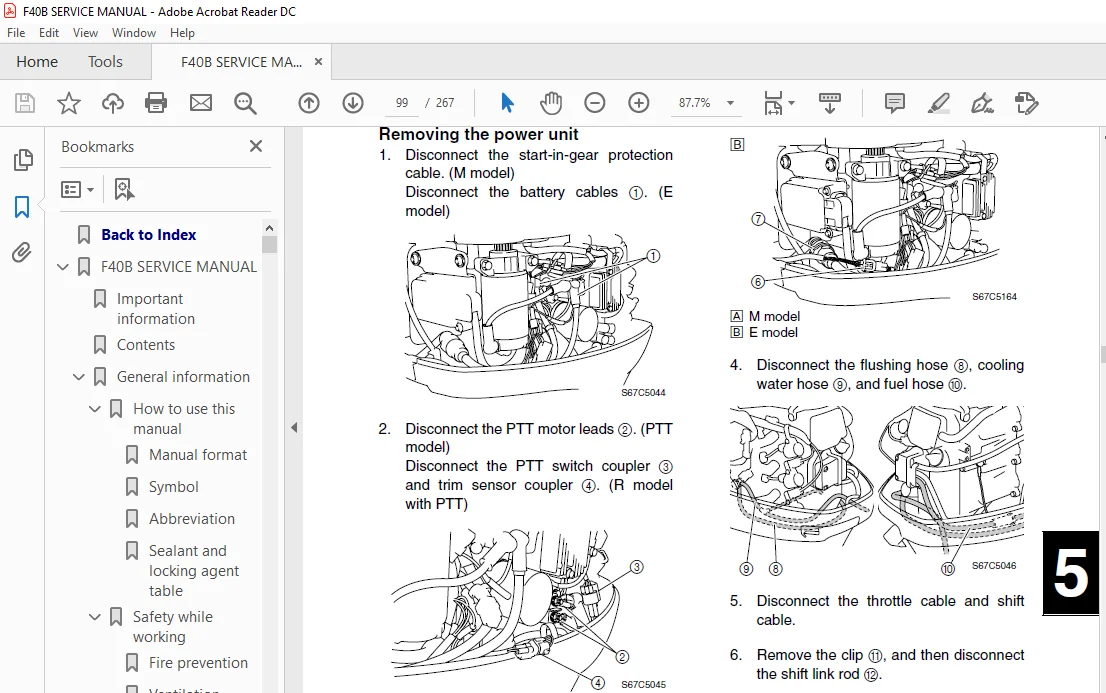This screenshot has height=693, width=1106.
Task: Click the Back to Index bookmark
Action: [x=149, y=235]
